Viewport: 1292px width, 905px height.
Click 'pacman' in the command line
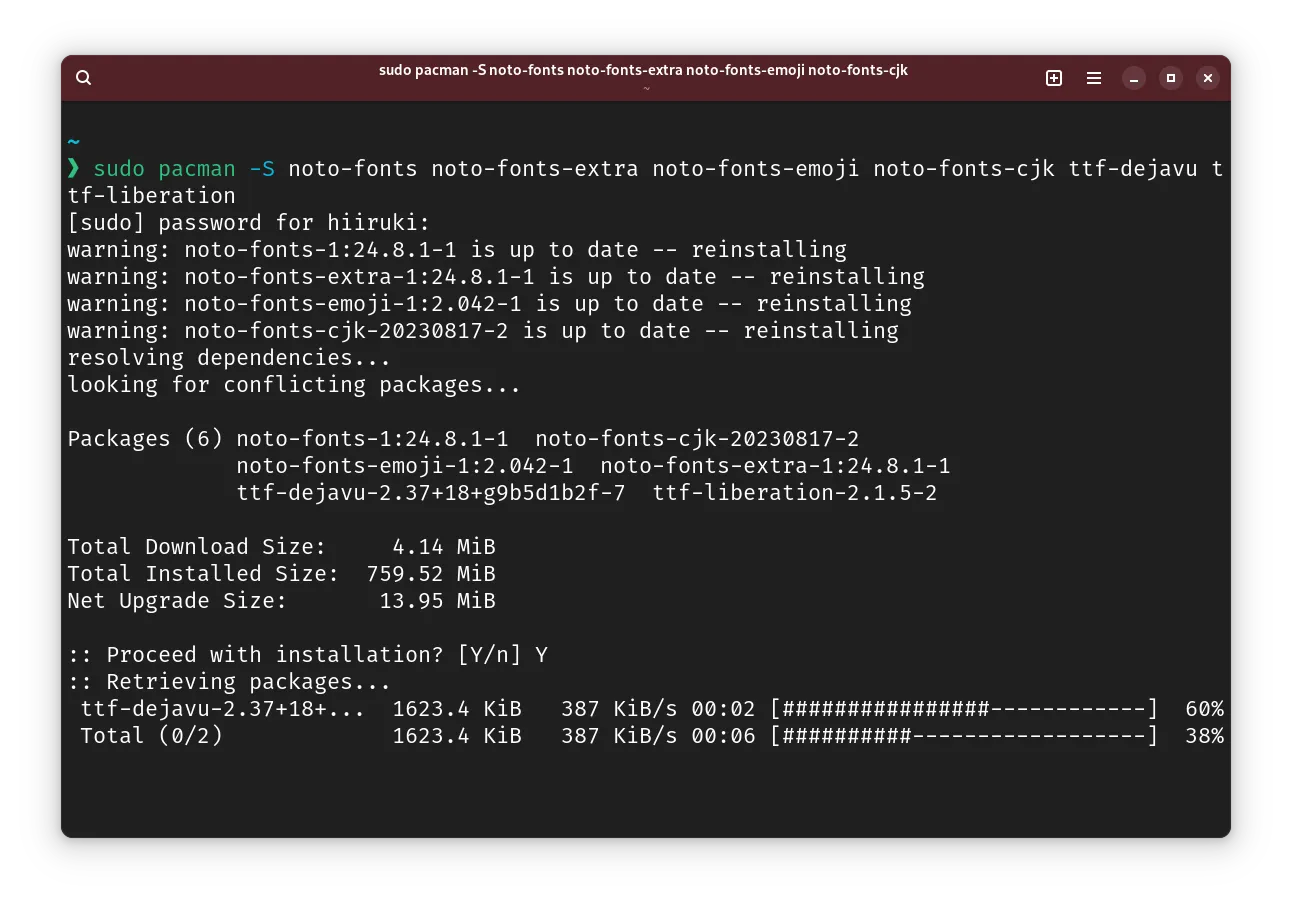pyautogui.click(x=197, y=168)
